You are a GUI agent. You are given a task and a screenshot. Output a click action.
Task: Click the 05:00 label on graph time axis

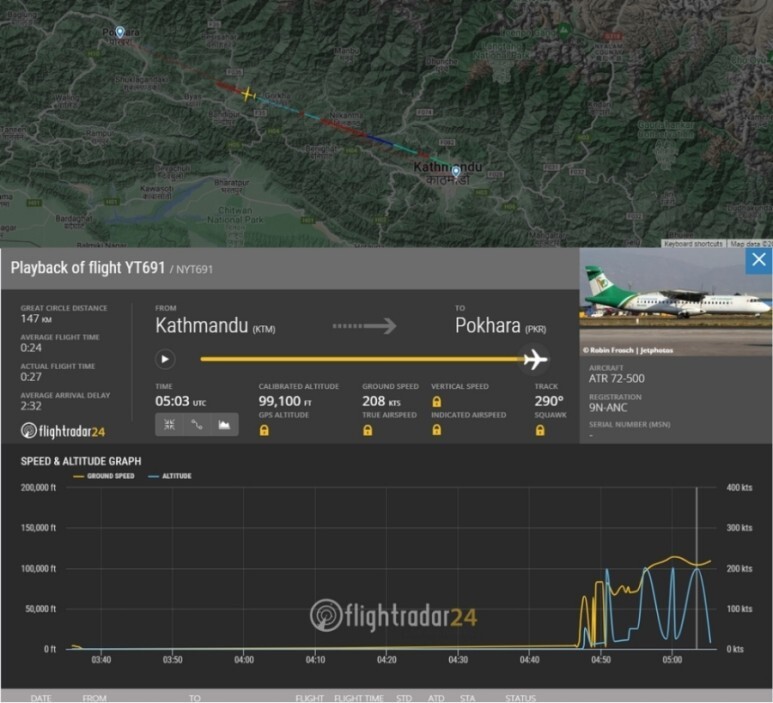tap(672, 660)
